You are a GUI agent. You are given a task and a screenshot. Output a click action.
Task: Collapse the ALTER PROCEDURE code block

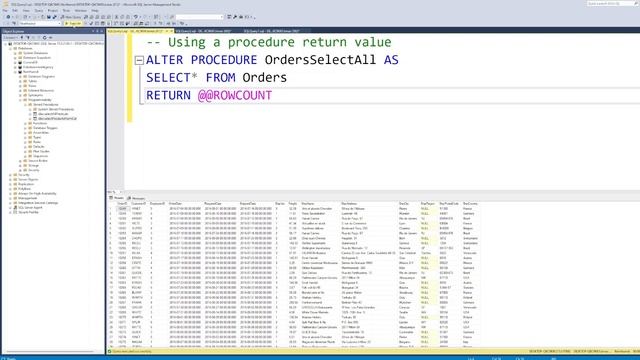139,60
